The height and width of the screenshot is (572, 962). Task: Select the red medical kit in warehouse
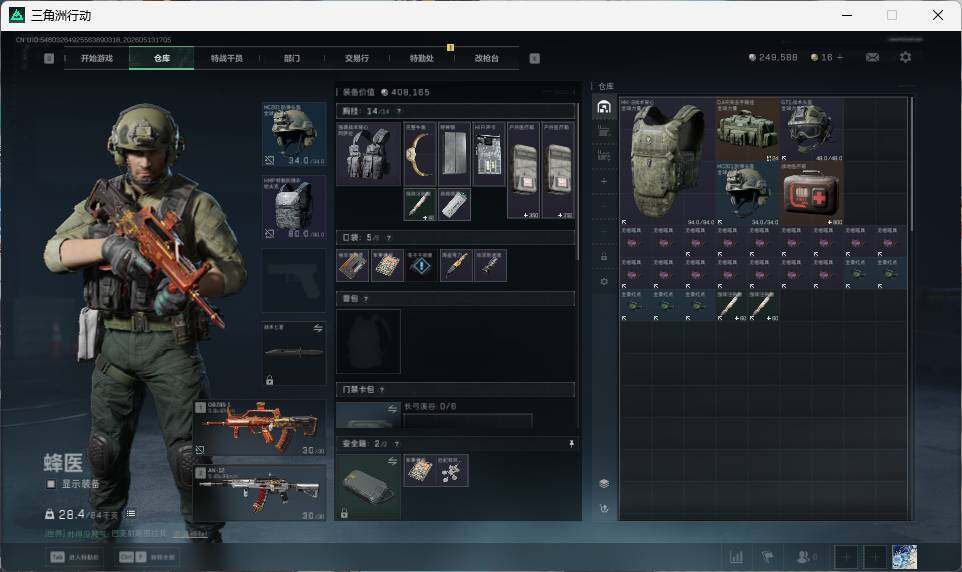[811, 193]
